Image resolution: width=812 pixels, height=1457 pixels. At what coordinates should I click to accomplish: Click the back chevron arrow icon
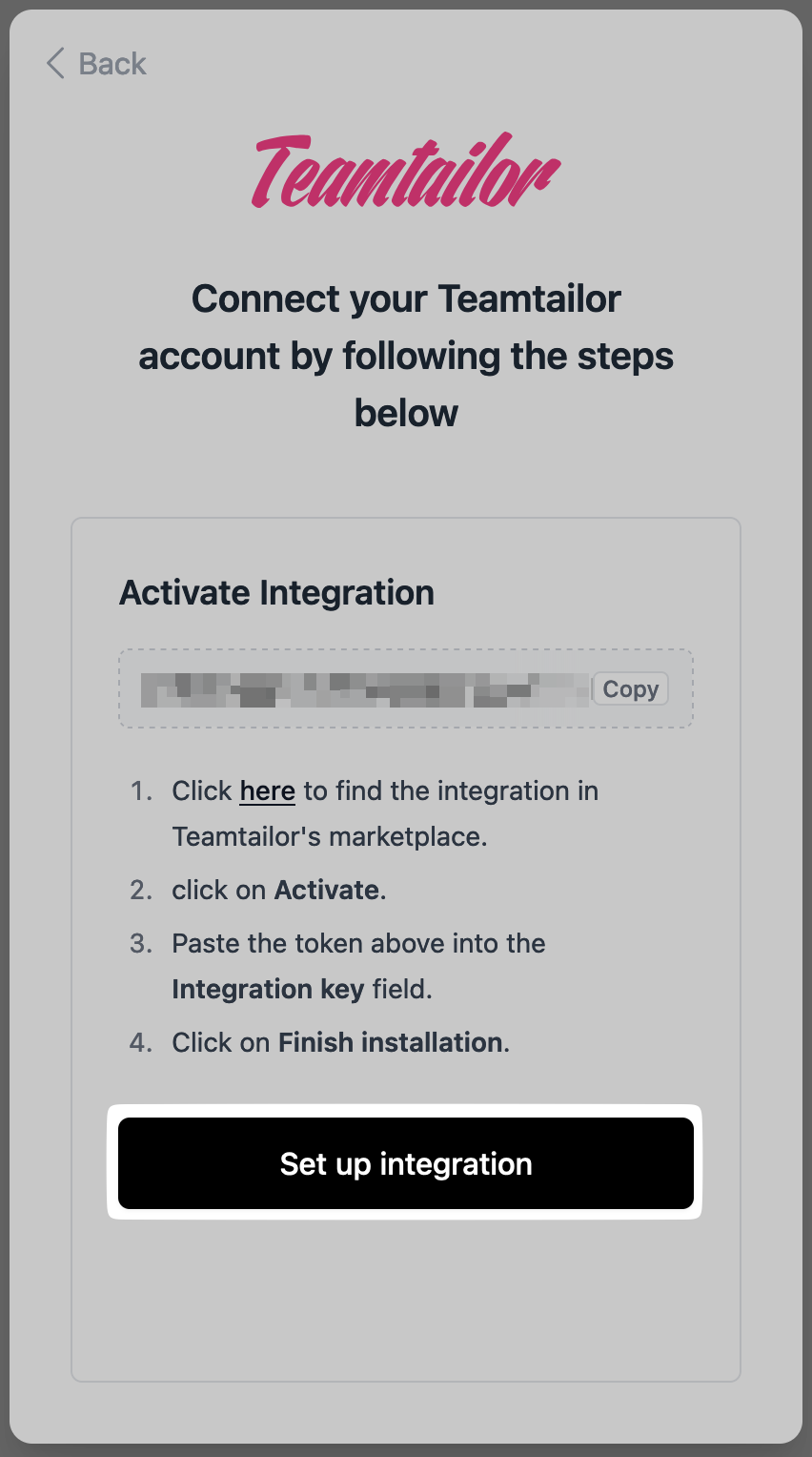click(x=55, y=64)
